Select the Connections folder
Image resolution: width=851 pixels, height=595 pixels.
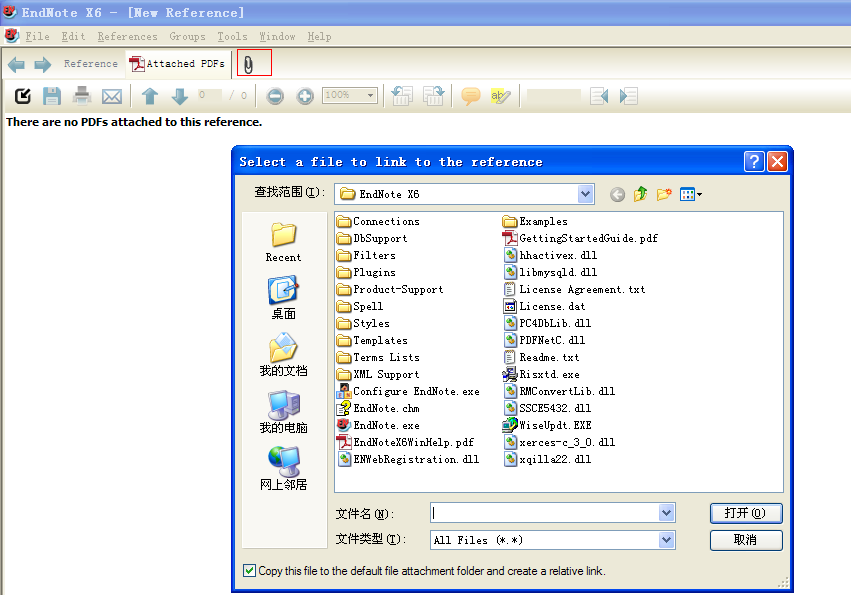[378, 221]
